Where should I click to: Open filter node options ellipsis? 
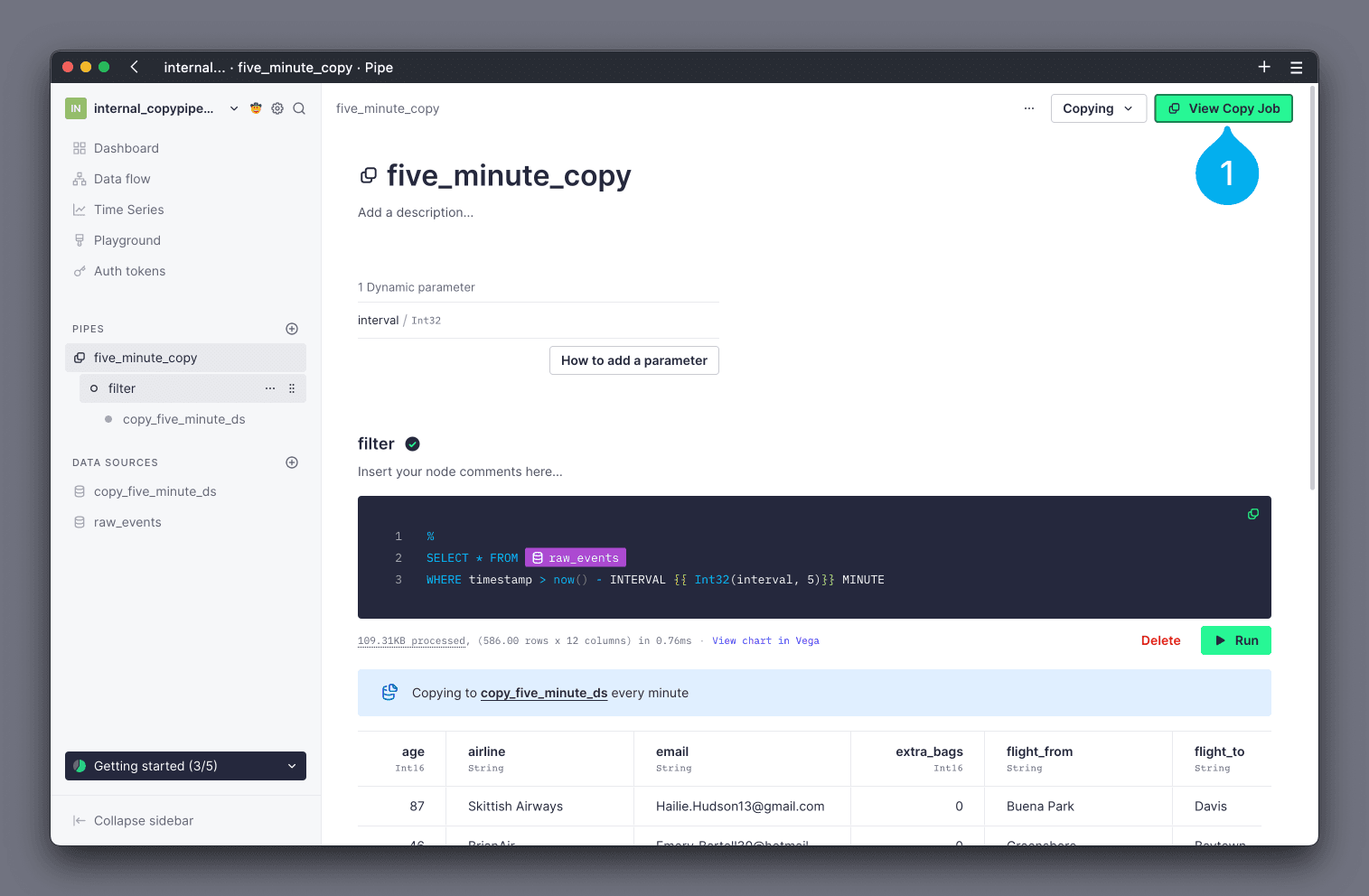click(270, 388)
